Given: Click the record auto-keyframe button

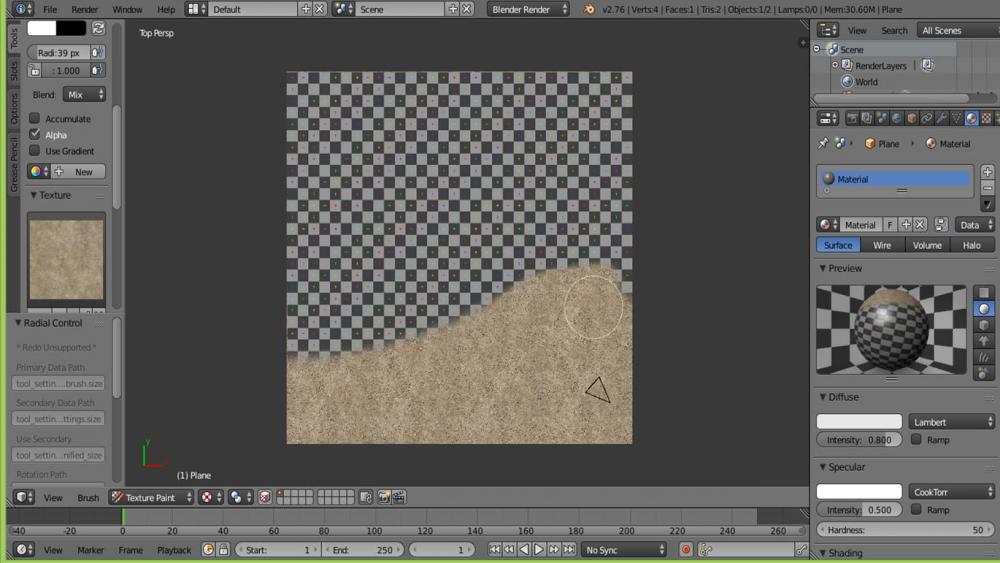Looking at the screenshot, I should coord(686,550).
